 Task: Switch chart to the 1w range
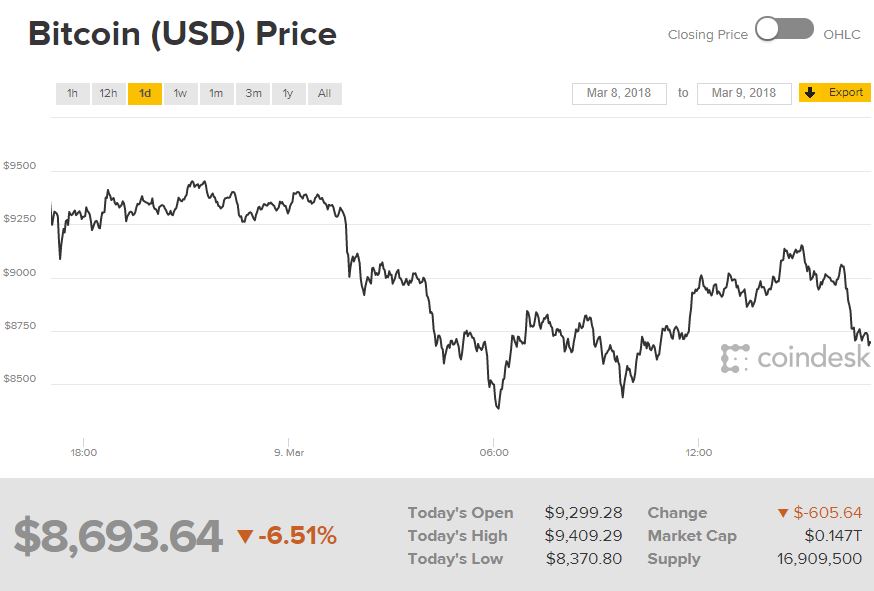tap(180, 94)
